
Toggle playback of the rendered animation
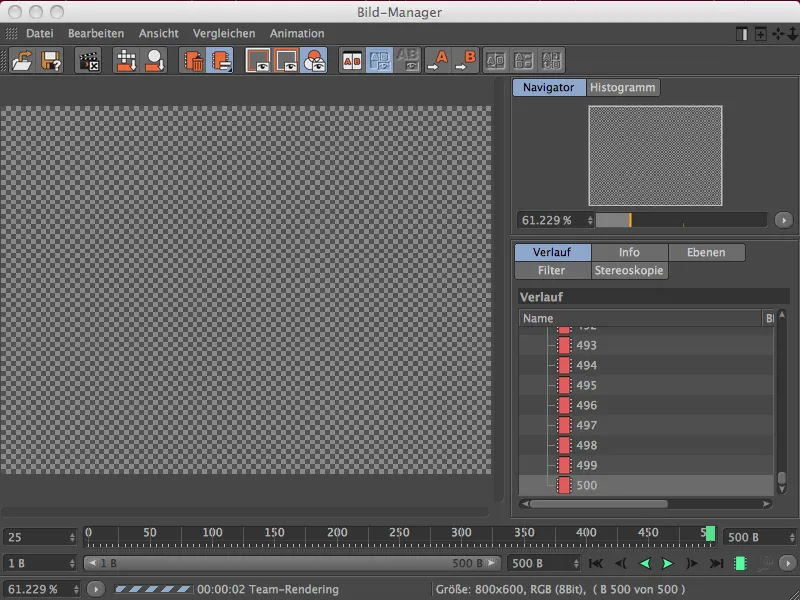(x=666, y=564)
